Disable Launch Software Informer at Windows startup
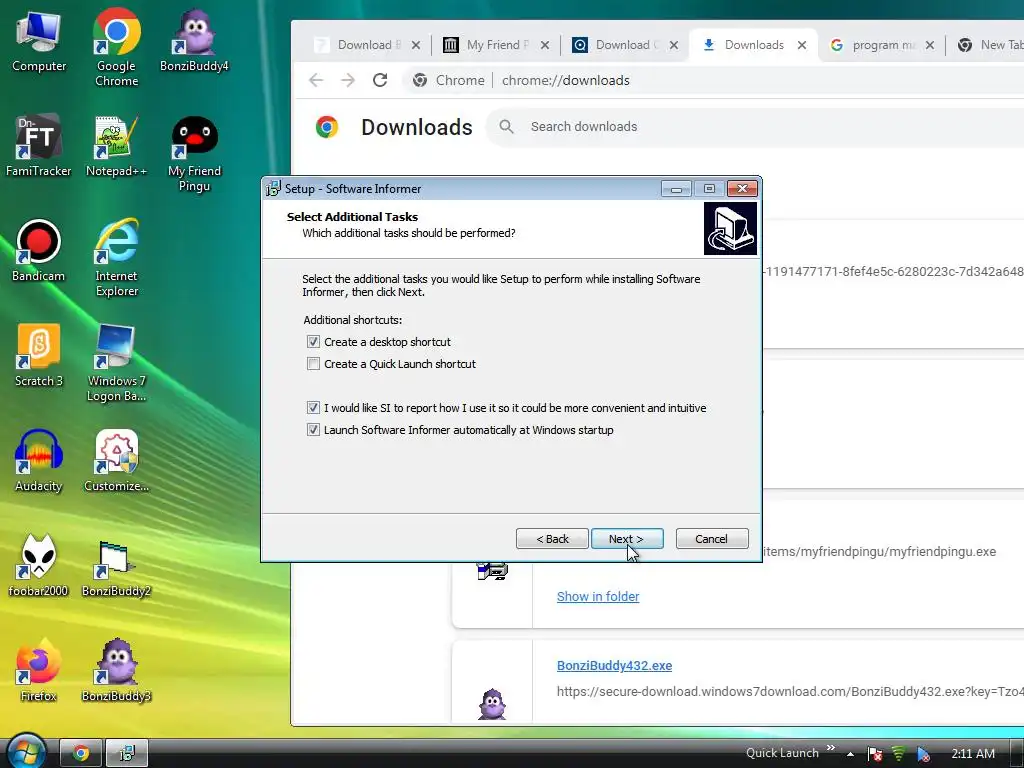 pos(313,430)
